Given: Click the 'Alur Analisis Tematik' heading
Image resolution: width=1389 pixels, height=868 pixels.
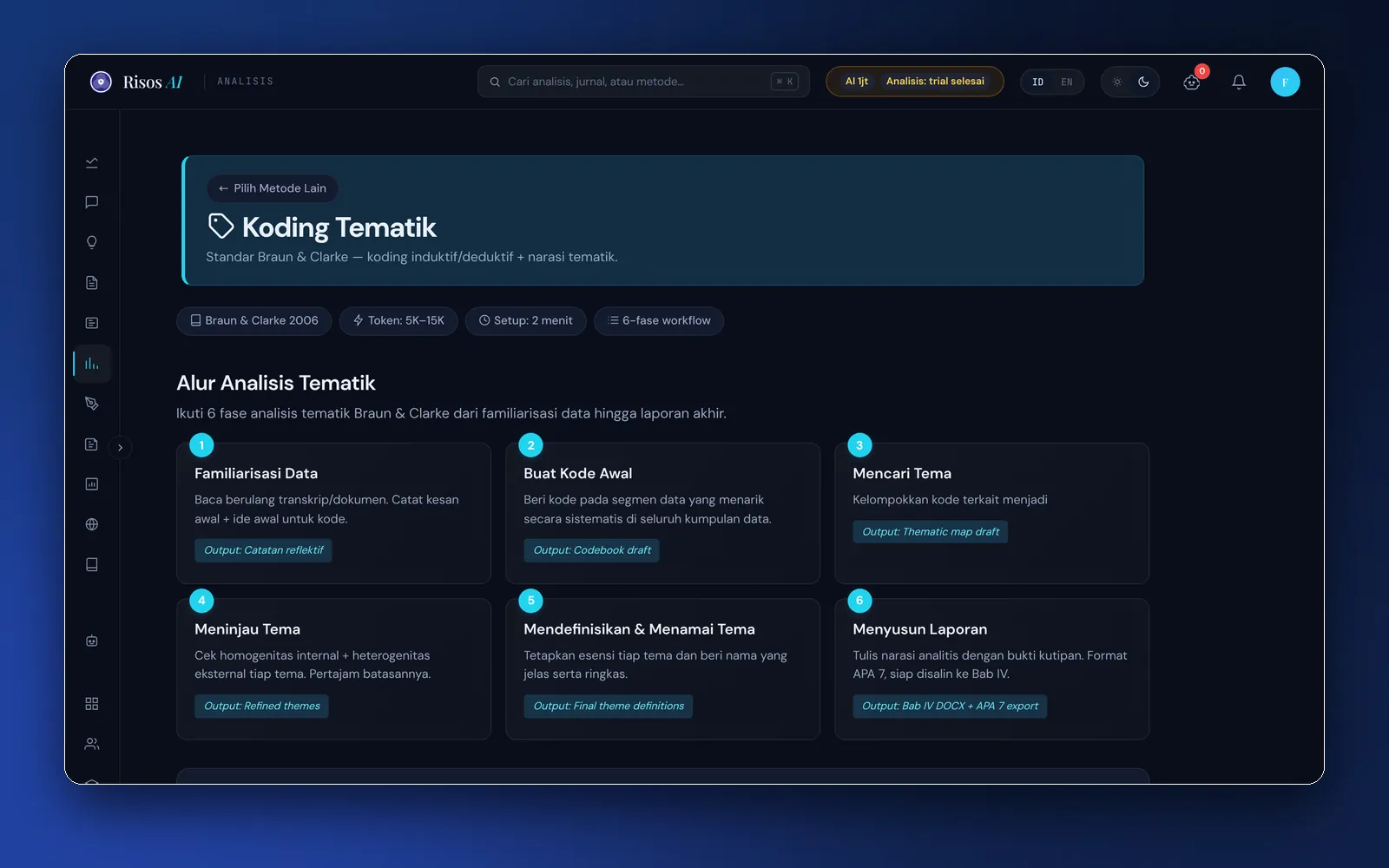Looking at the screenshot, I should click(x=276, y=383).
